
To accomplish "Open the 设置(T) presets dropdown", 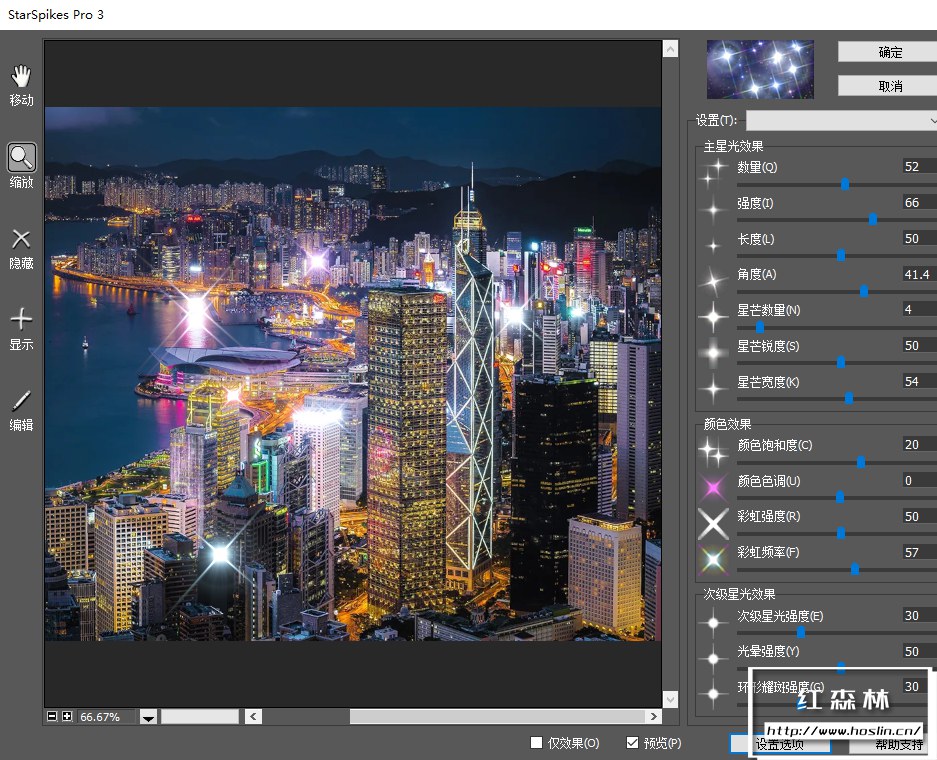I will pos(841,120).
